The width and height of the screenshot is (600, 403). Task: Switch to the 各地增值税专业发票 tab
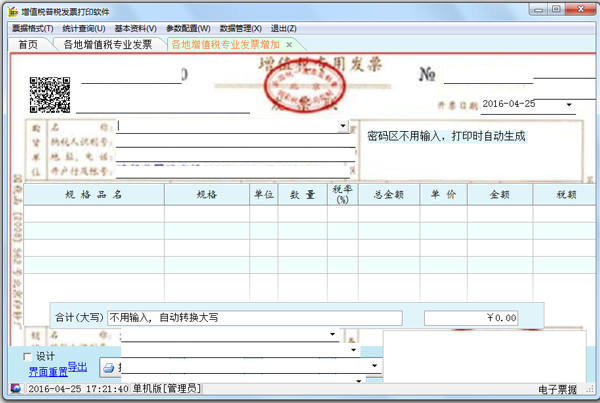[x=108, y=45]
